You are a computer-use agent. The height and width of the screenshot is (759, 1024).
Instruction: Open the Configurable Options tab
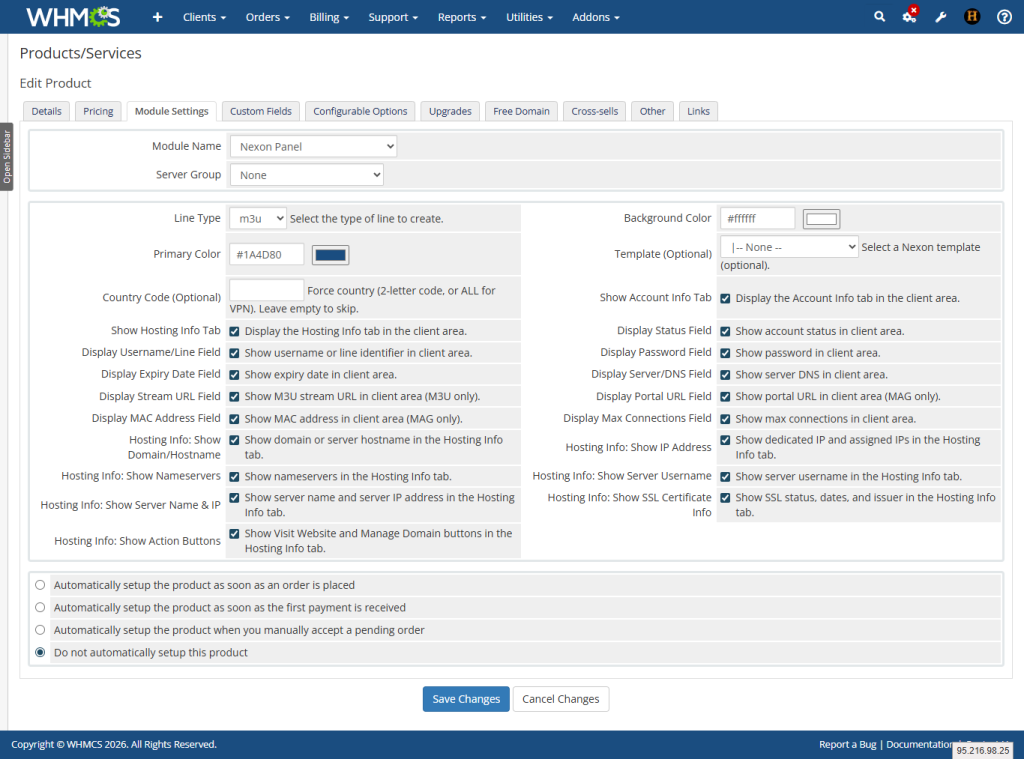click(x=359, y=111)
